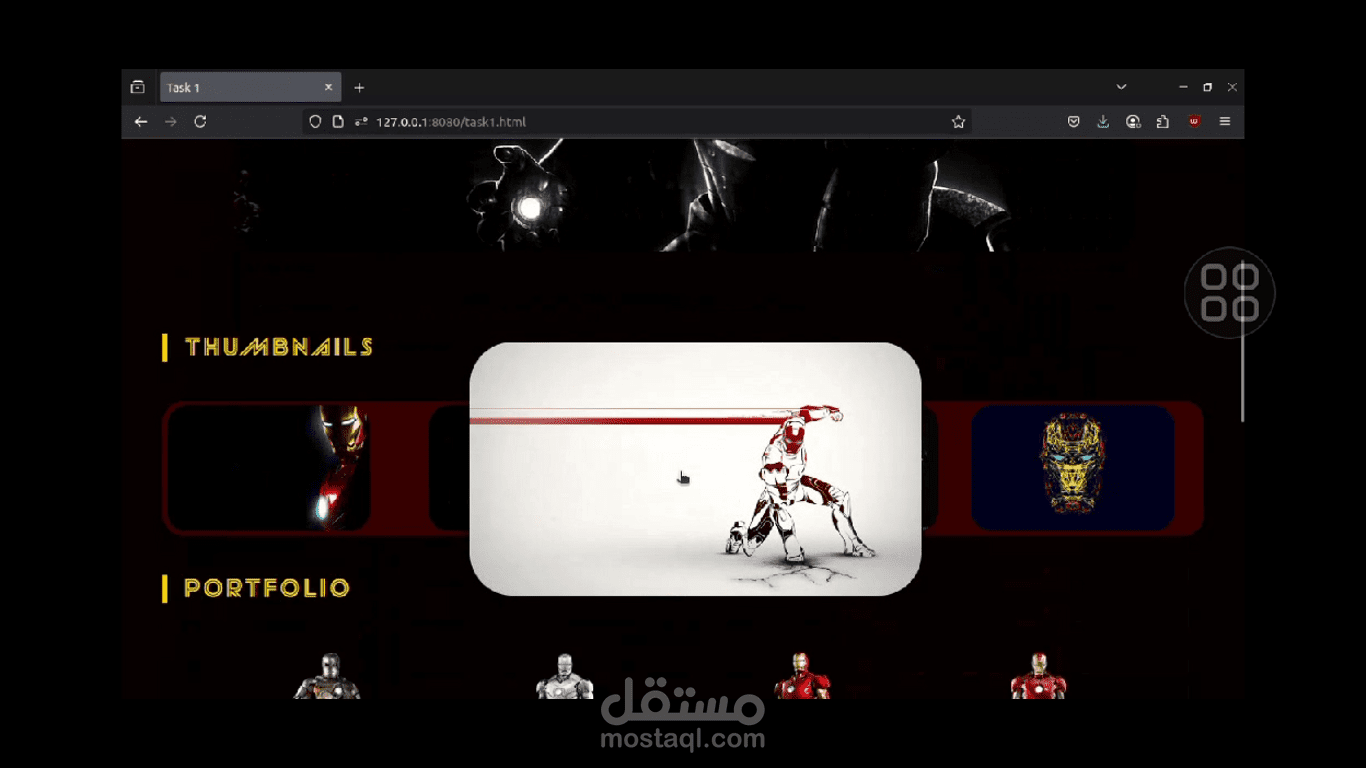Open a new browser tab

(359, 88)
